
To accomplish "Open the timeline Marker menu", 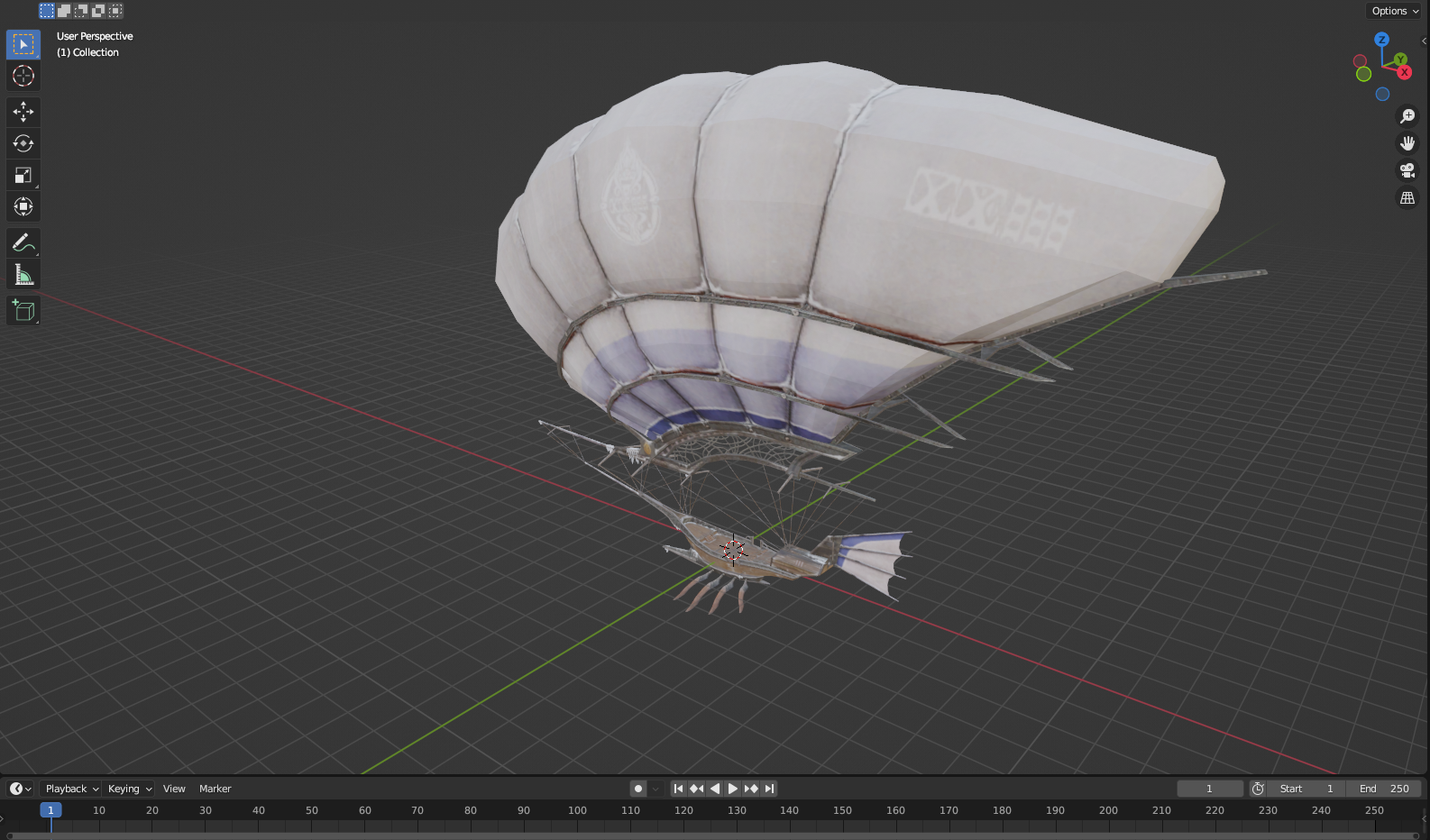I will [215, 789].
